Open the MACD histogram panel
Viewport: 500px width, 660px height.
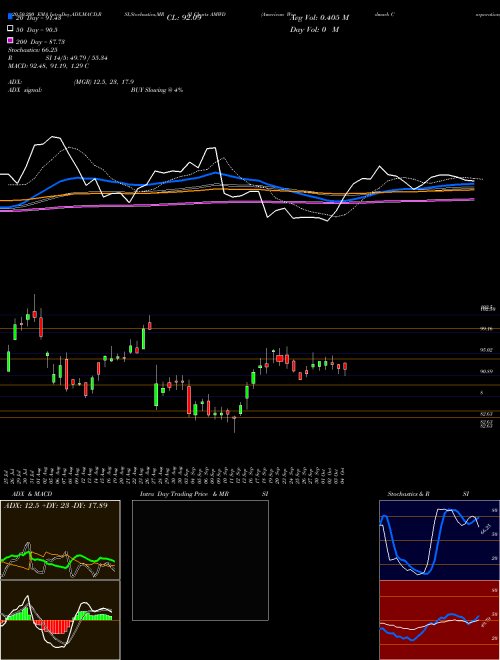point(60,620)
